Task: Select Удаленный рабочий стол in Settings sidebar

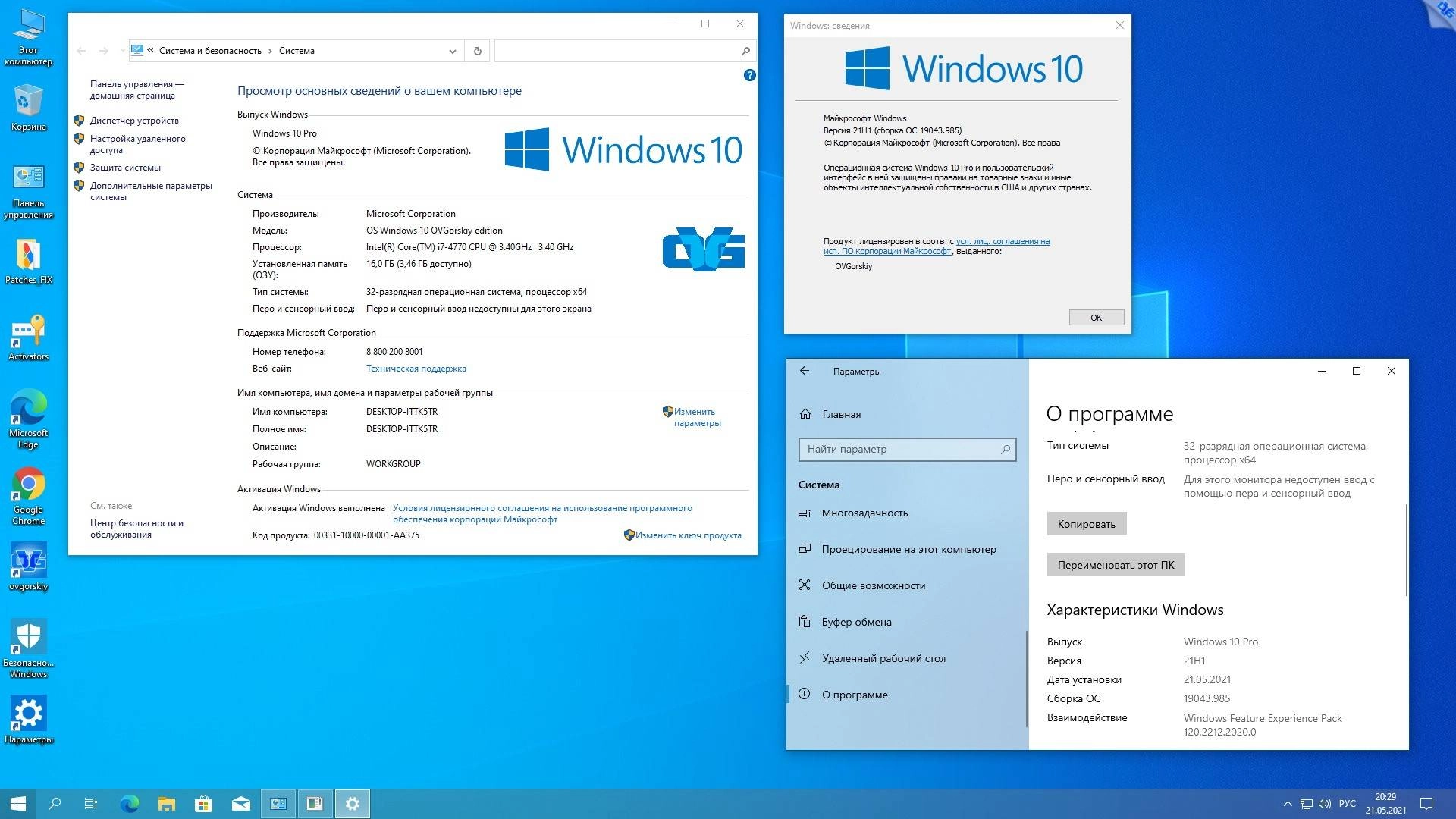Action: pos(883,657)
